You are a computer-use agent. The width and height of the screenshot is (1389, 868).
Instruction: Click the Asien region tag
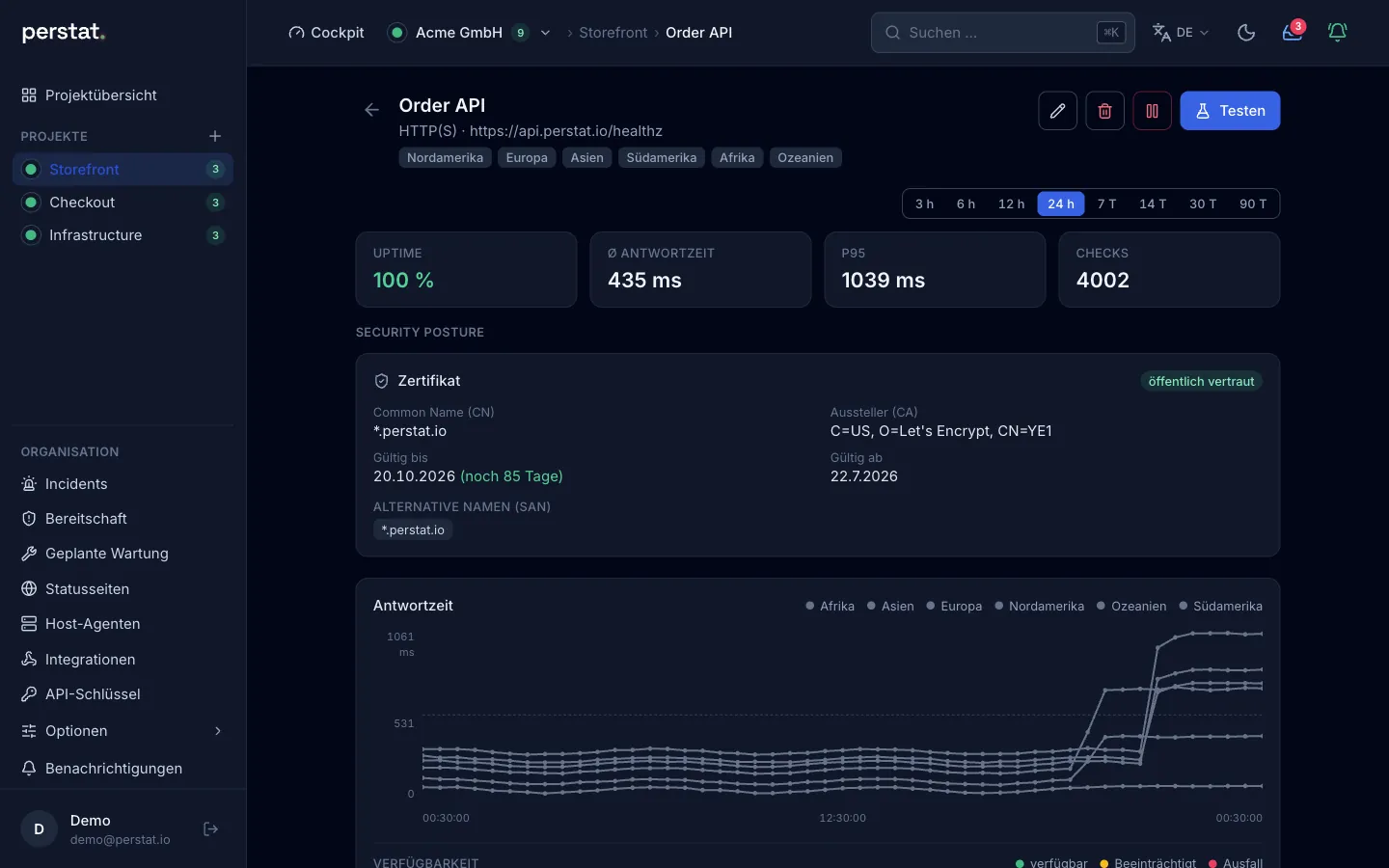[586, 158]
